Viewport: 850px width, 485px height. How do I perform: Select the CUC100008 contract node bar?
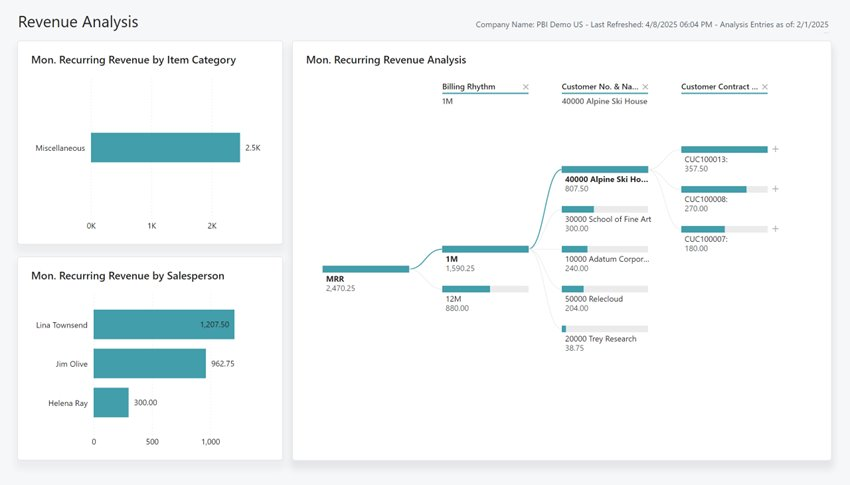(x=724, y=189)
